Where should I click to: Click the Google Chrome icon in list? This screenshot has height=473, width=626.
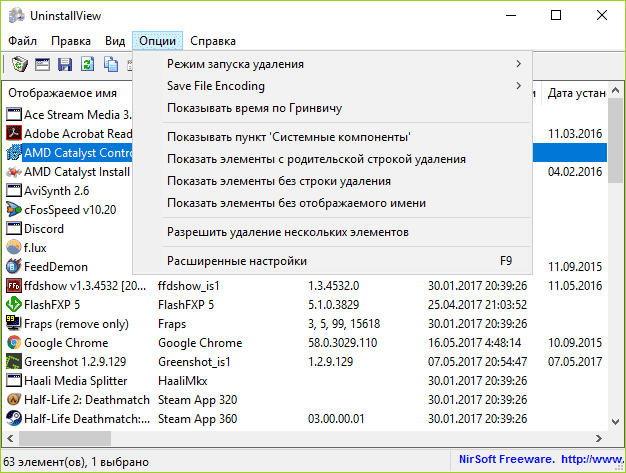tap(14, 342)
